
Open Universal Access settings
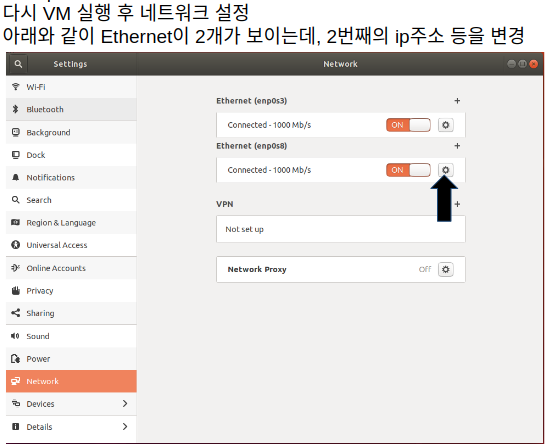pos(71,245)
